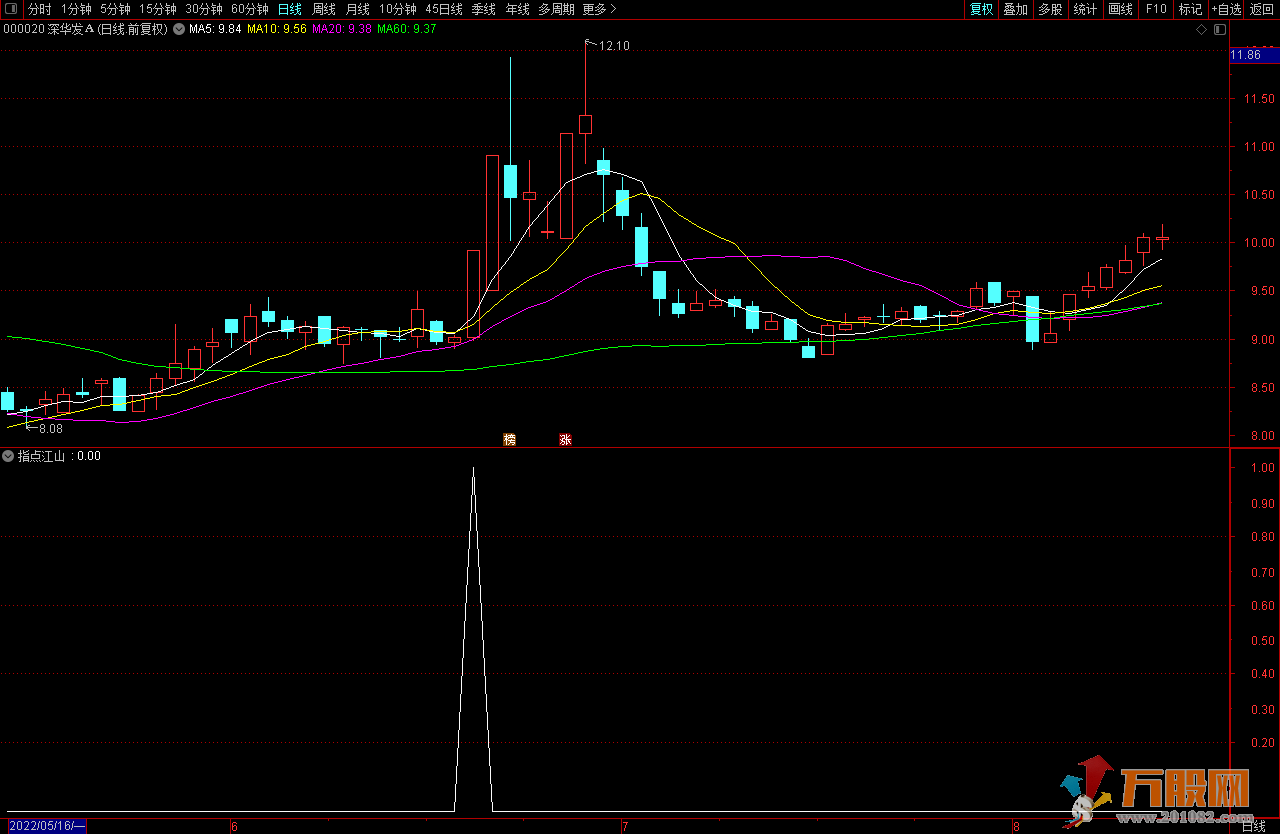Viewport: 1280px width, 834px height.
Task: Click the 2022/05/16 date label
Action: pos(47,826)
